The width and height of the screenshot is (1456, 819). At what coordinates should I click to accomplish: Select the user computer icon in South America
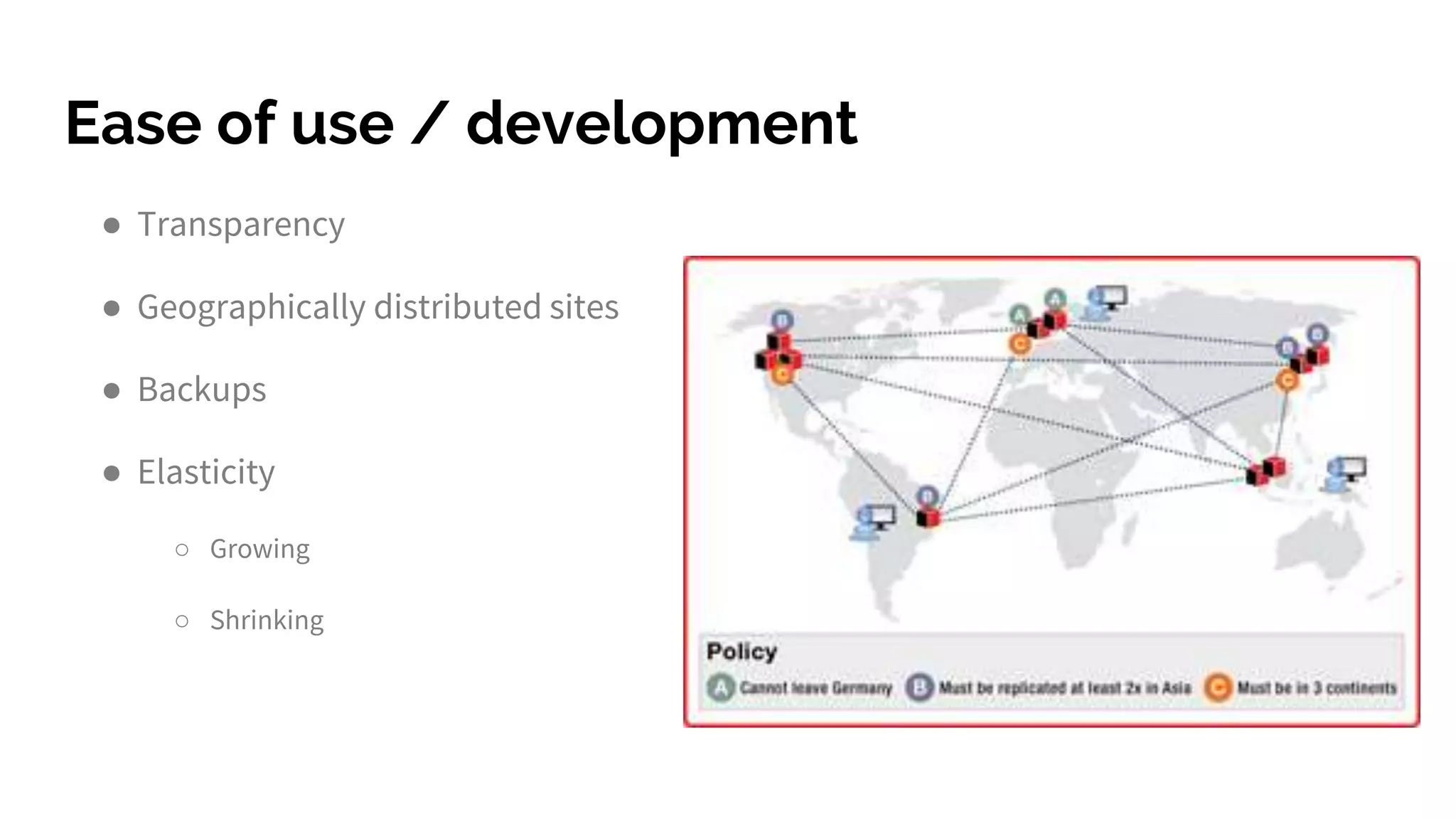[873, 522]
